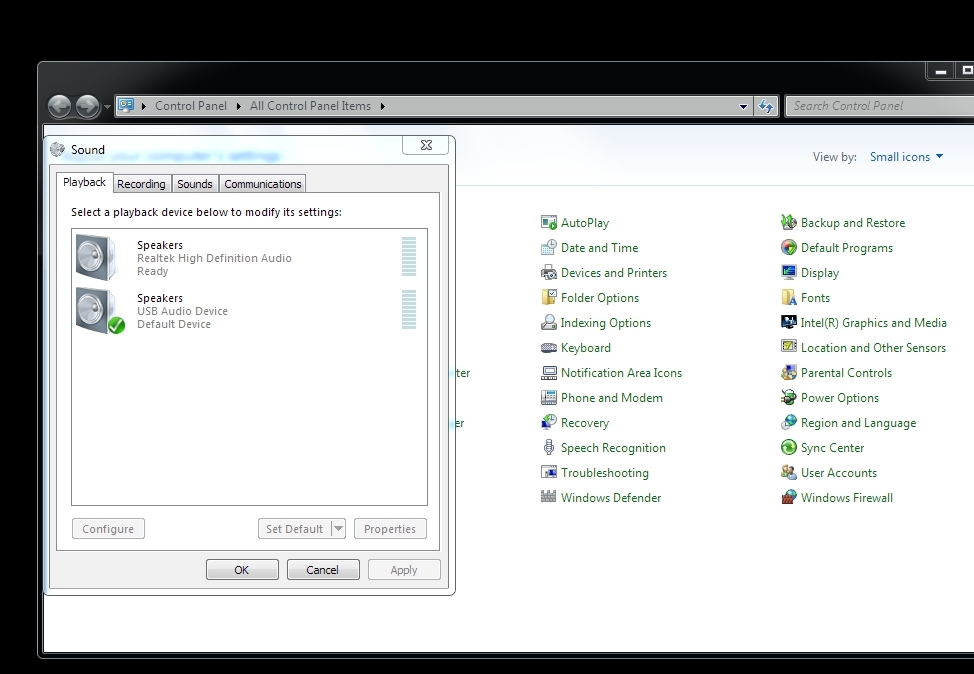
Task: Open the Parental Controls icon
Action: point(789,373)
